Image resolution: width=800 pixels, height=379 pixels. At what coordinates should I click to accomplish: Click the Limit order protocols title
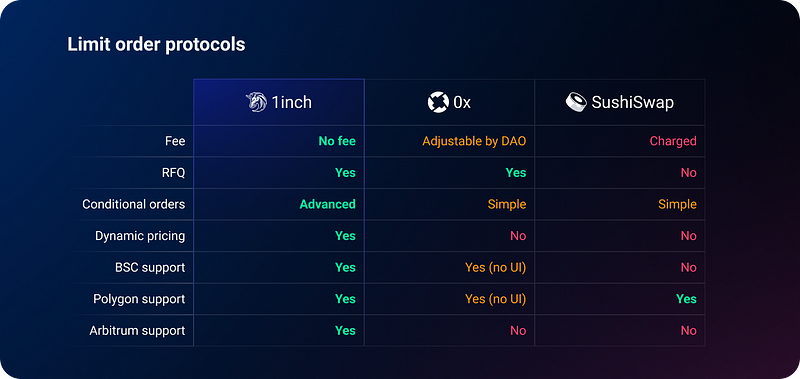(x=156, y=45)
